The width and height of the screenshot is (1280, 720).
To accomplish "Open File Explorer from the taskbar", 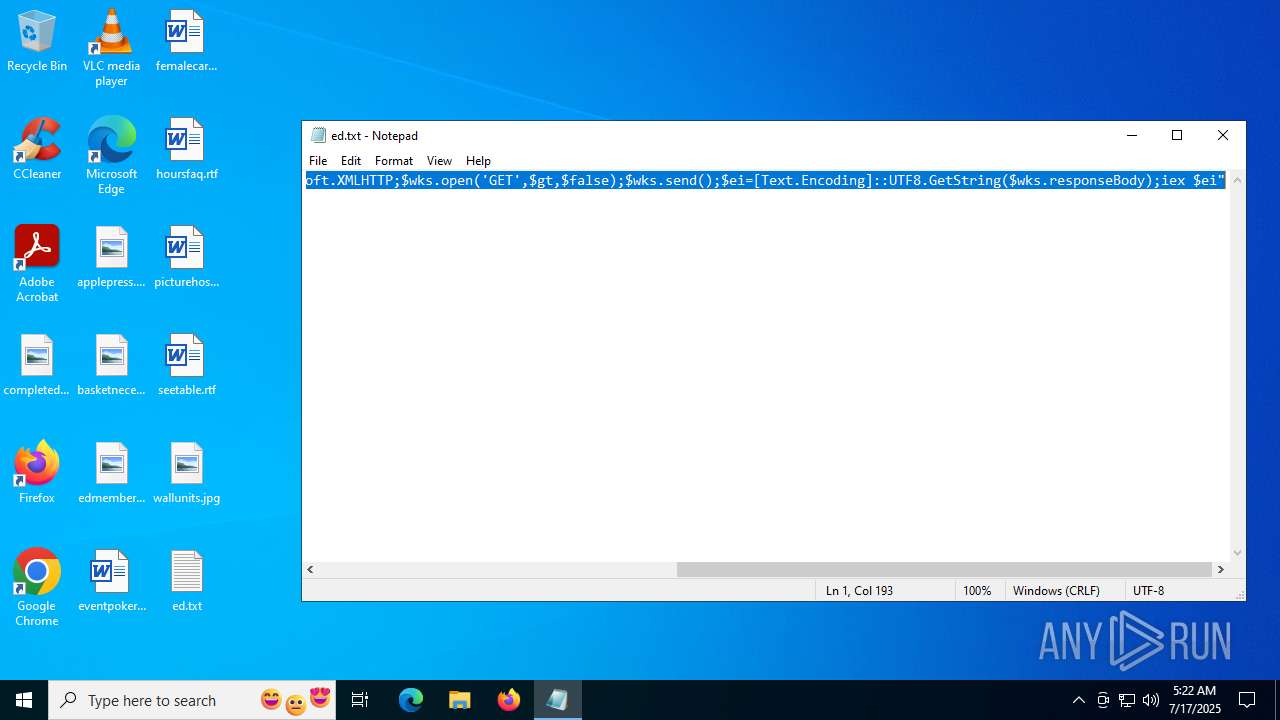I will [x=460, y=700].
